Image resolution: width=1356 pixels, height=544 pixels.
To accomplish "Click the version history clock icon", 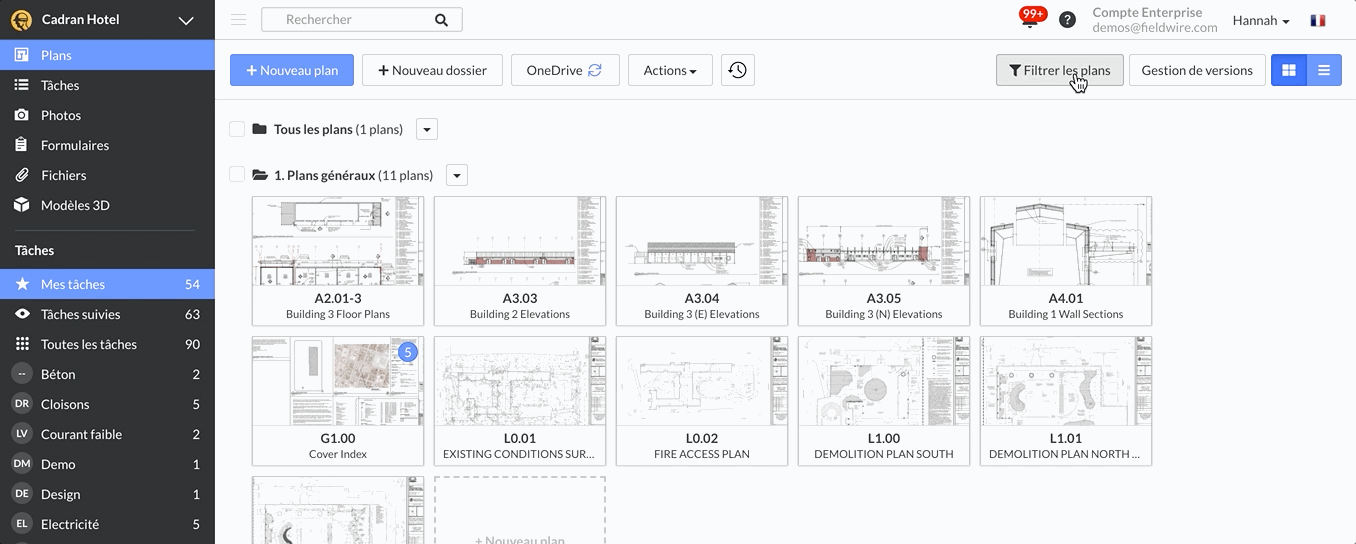I will (737, 70).
